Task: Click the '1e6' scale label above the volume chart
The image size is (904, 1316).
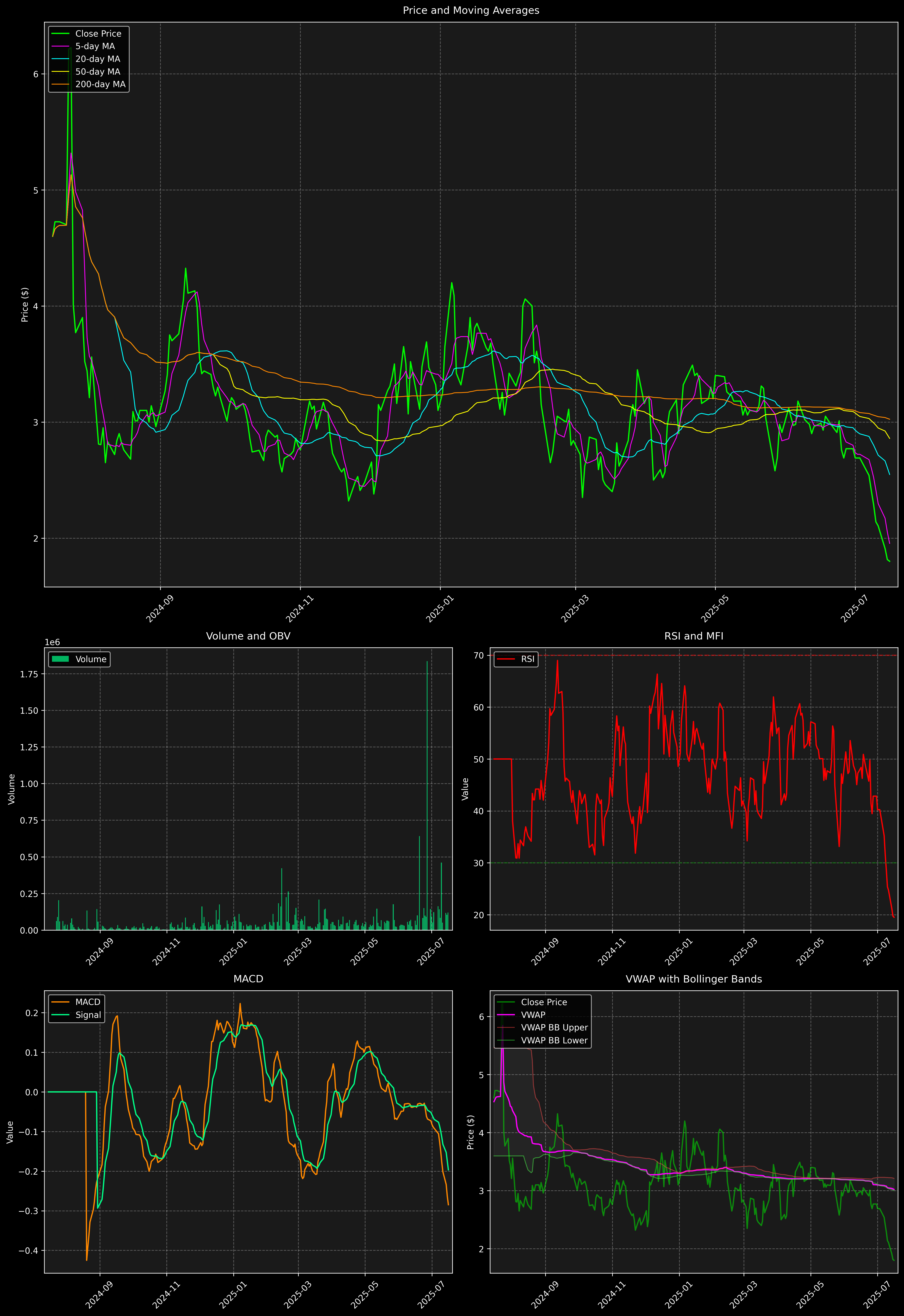Action: tap(52, 642)
